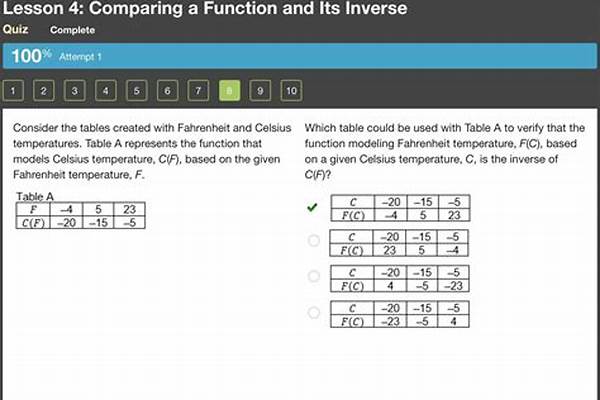Viewport: 600px width, 400px height.
Task: Select highlighted green question 8 box
Action: click(229, 91)
